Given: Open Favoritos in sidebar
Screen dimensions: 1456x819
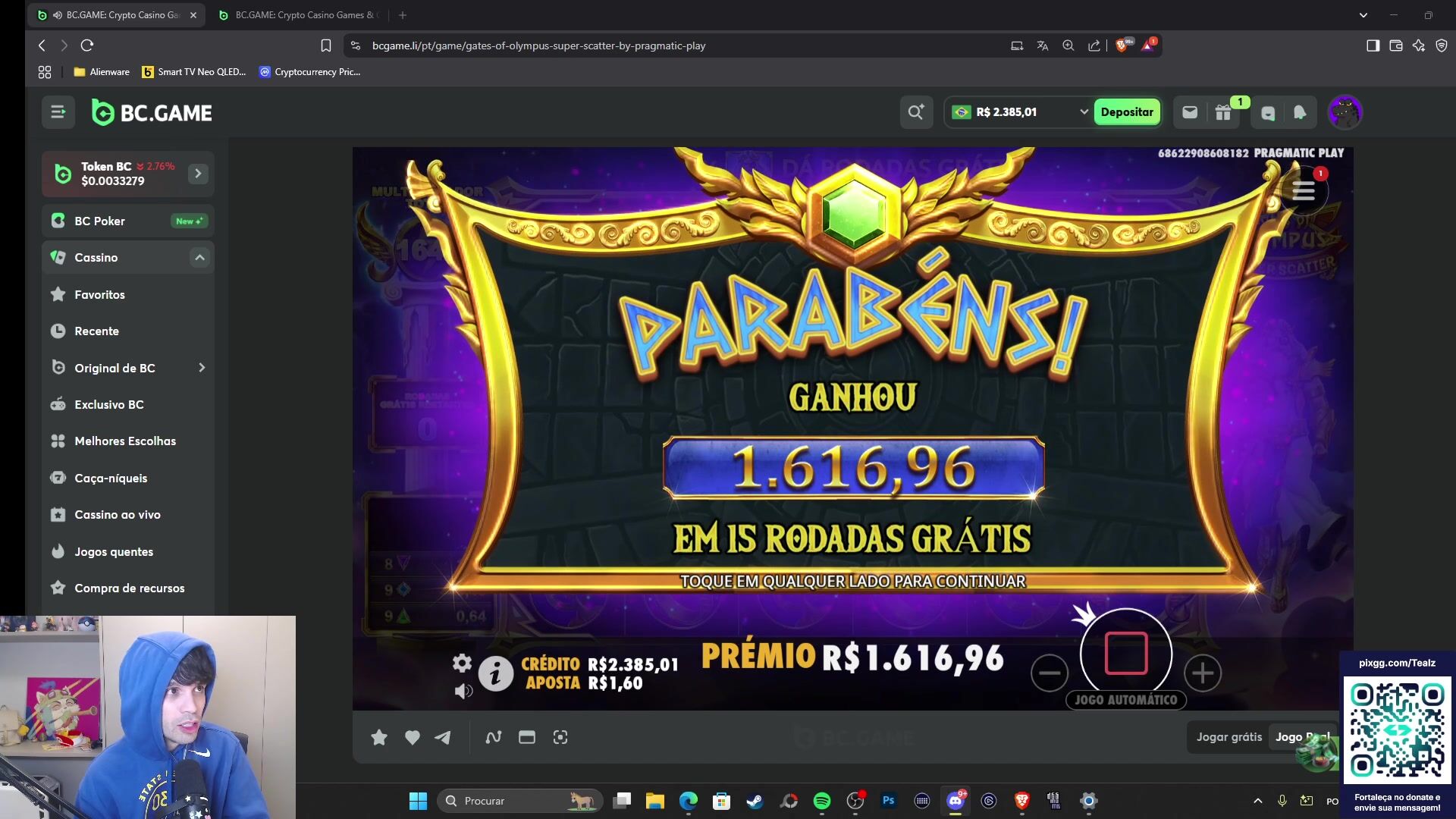Looking at the screenshot, I should click(128, 294).
